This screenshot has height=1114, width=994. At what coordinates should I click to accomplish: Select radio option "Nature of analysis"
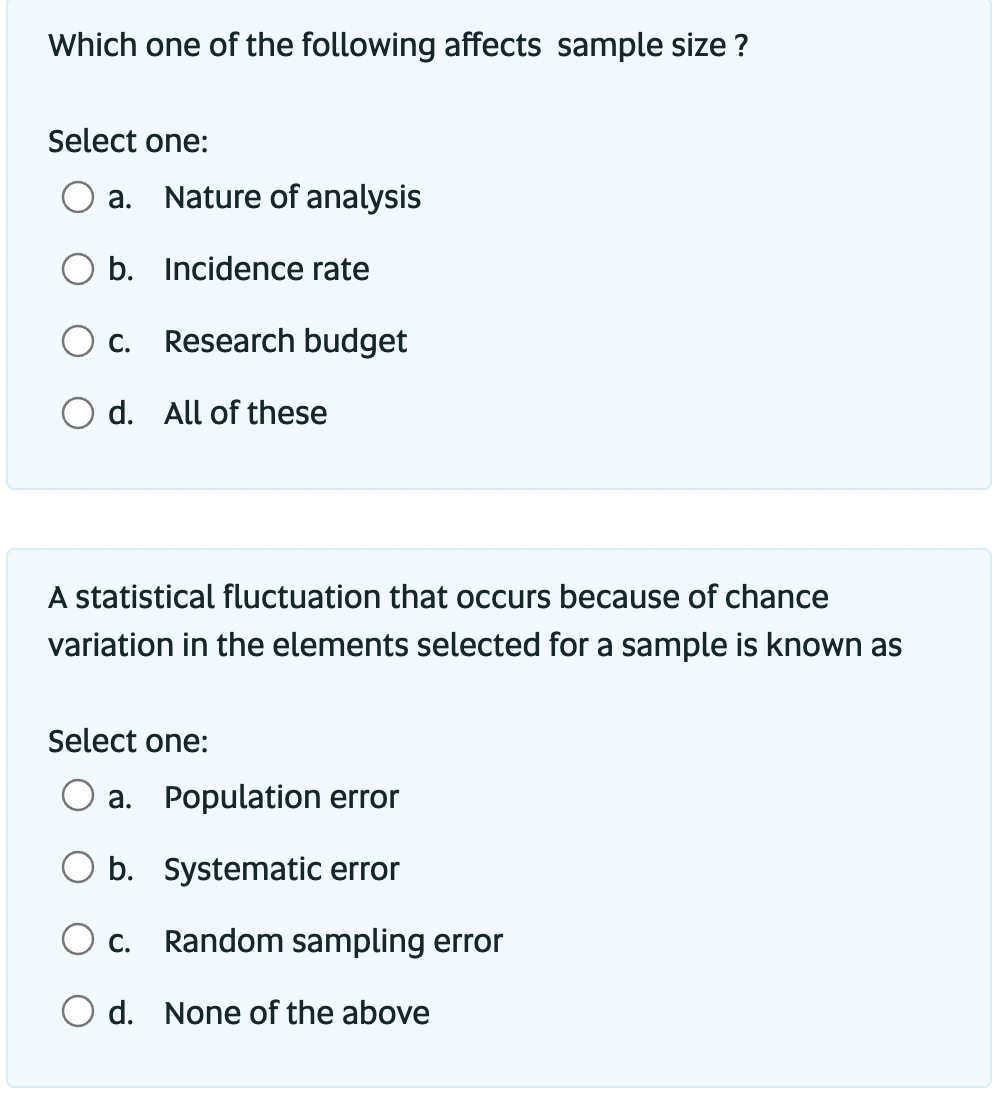click(78, 198)
